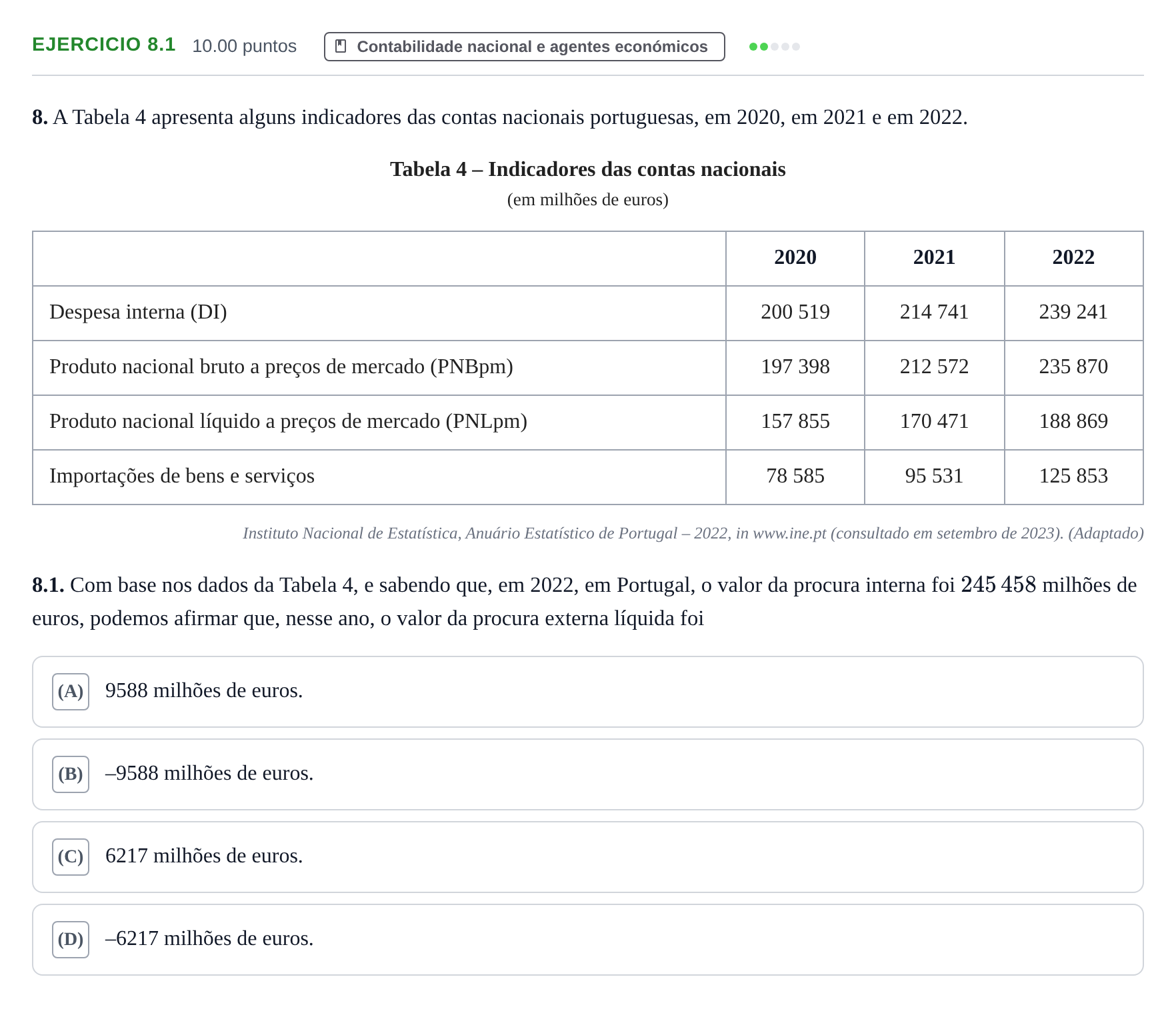Click the value 212 572 cell
This screenshot has width=1176, height=1009.
click(x=935, y=368)
